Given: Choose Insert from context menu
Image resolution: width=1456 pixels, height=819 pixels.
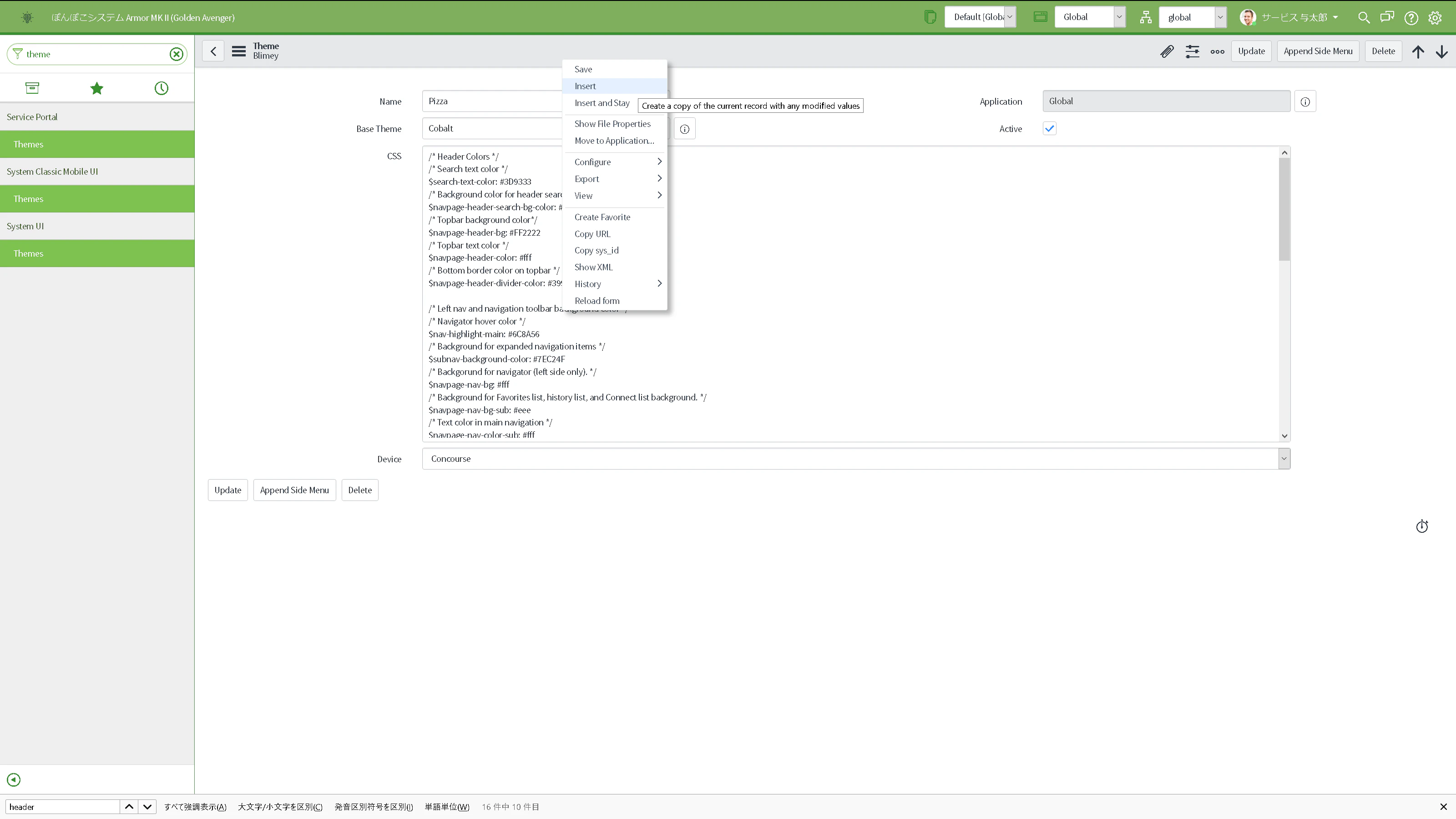Looking at the screenshot, I should click(x=614, y=86).
